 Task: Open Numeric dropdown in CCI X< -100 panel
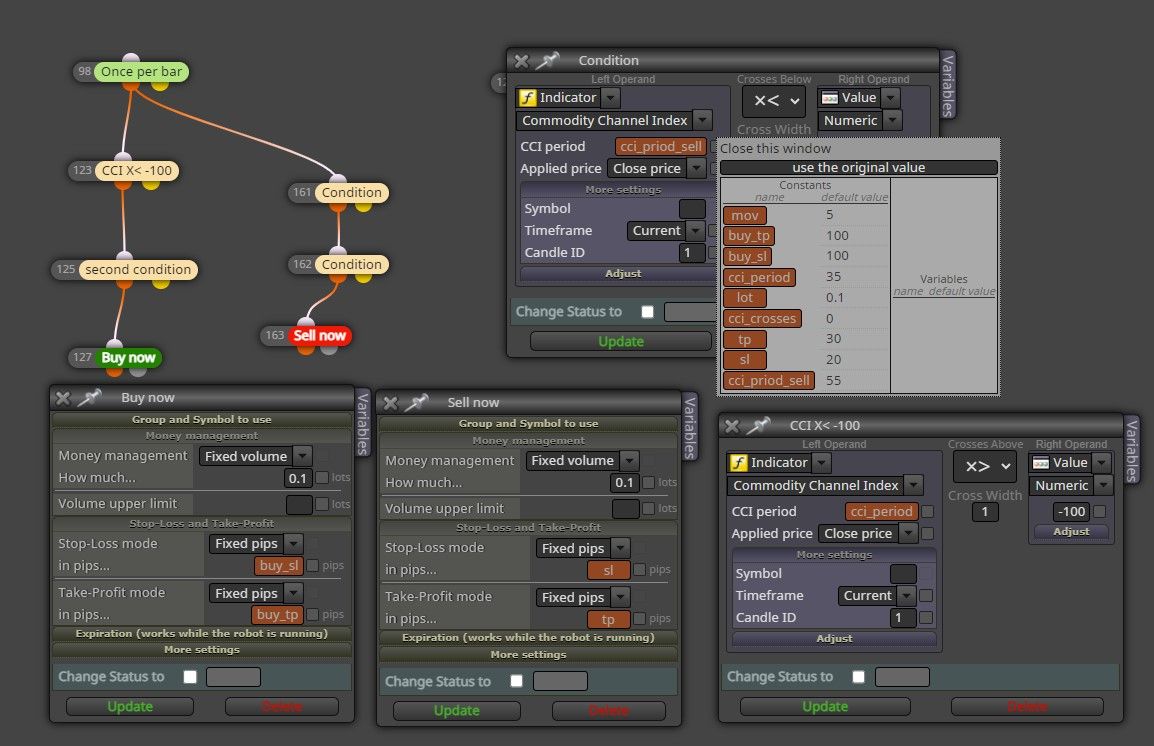(x=1070, y=486)
